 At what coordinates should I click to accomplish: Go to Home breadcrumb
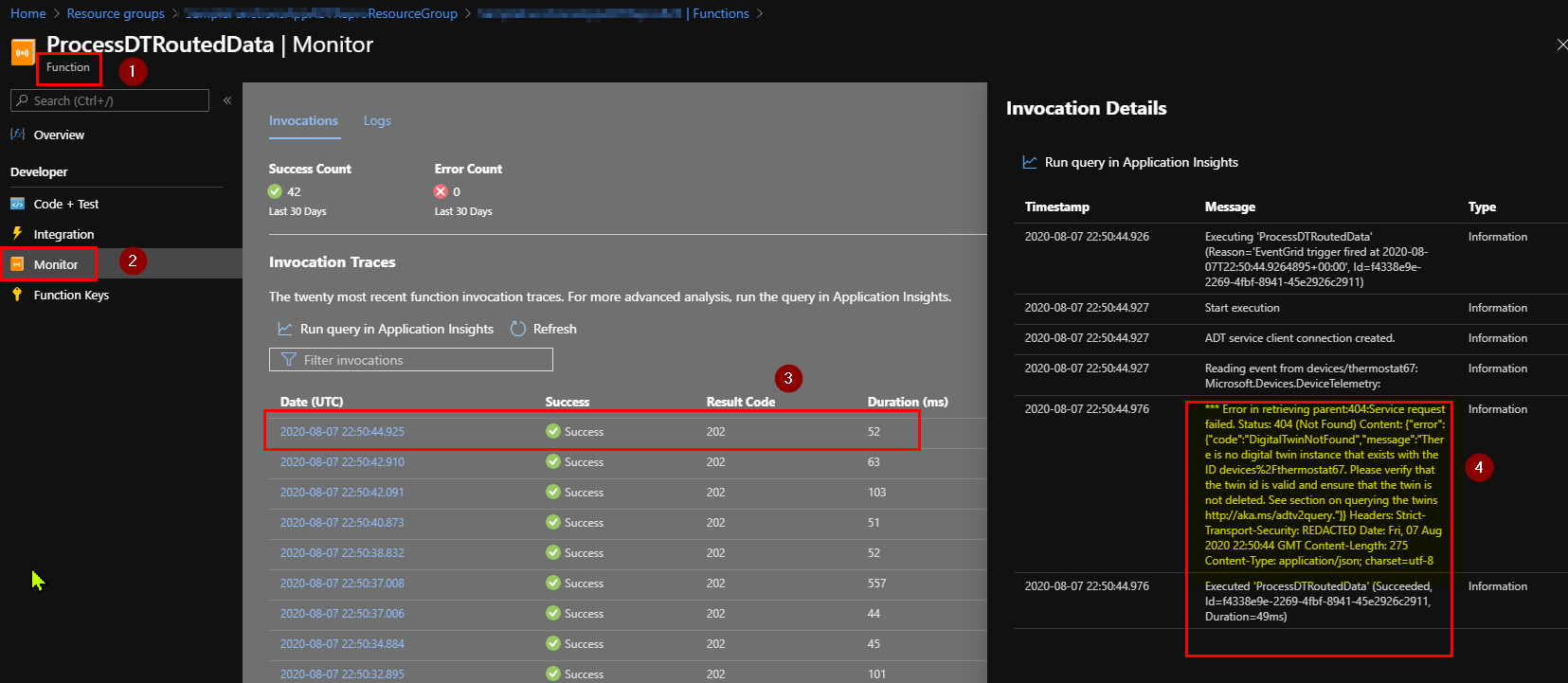click(28, 13)
